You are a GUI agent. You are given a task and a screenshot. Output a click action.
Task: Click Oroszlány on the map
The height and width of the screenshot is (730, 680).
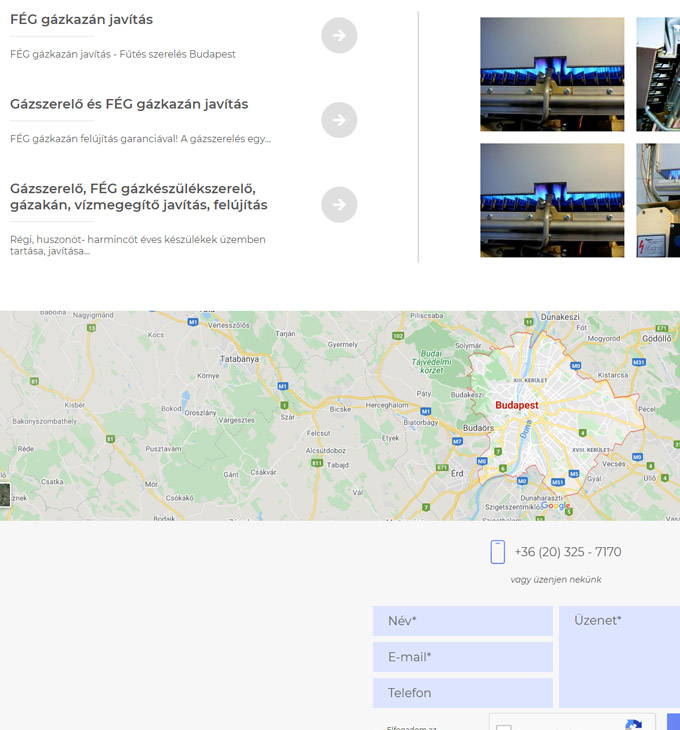click(x=200, y=413)
